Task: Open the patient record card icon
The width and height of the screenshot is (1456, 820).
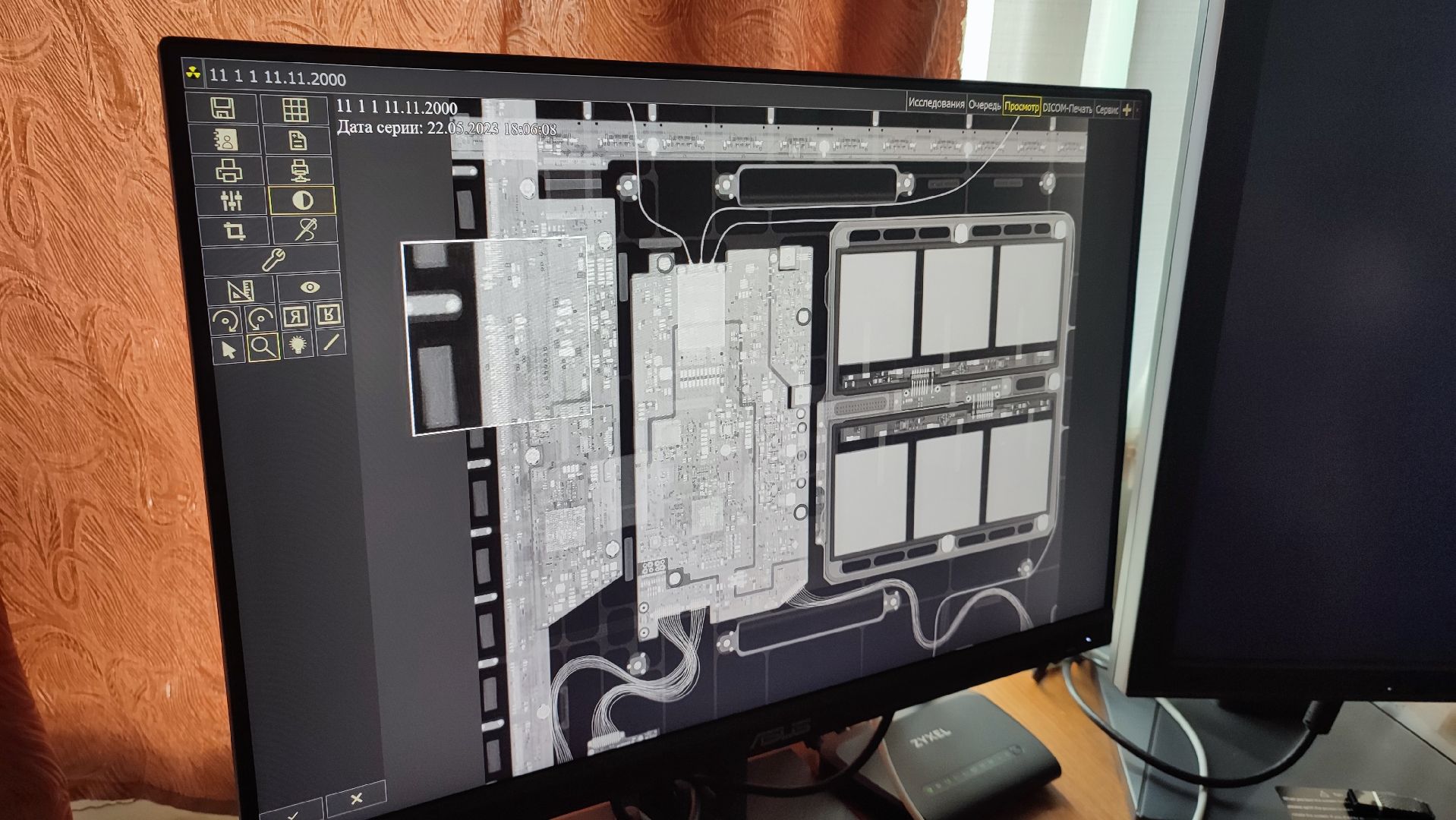Action: [226, 140]
